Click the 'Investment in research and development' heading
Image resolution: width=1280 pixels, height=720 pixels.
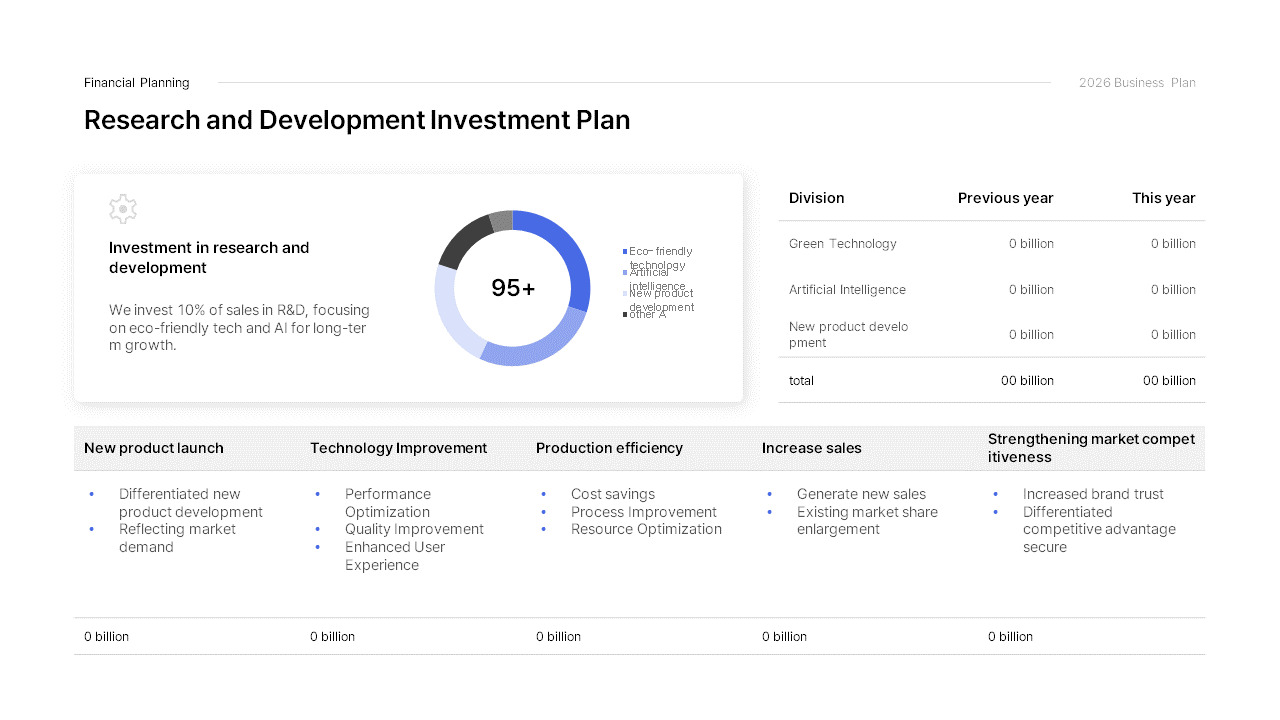(x=209, y=258)
